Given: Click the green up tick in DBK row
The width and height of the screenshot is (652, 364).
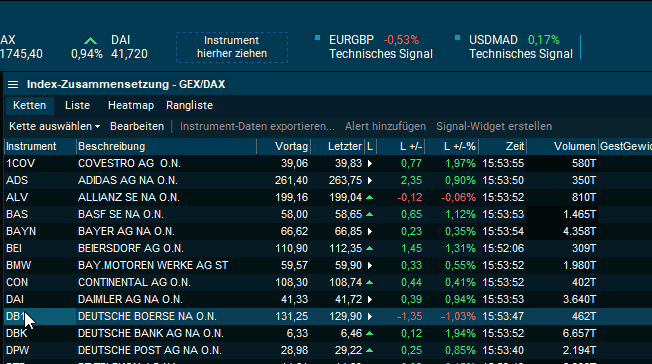Looking at the screenshot, I should point(369,334).
